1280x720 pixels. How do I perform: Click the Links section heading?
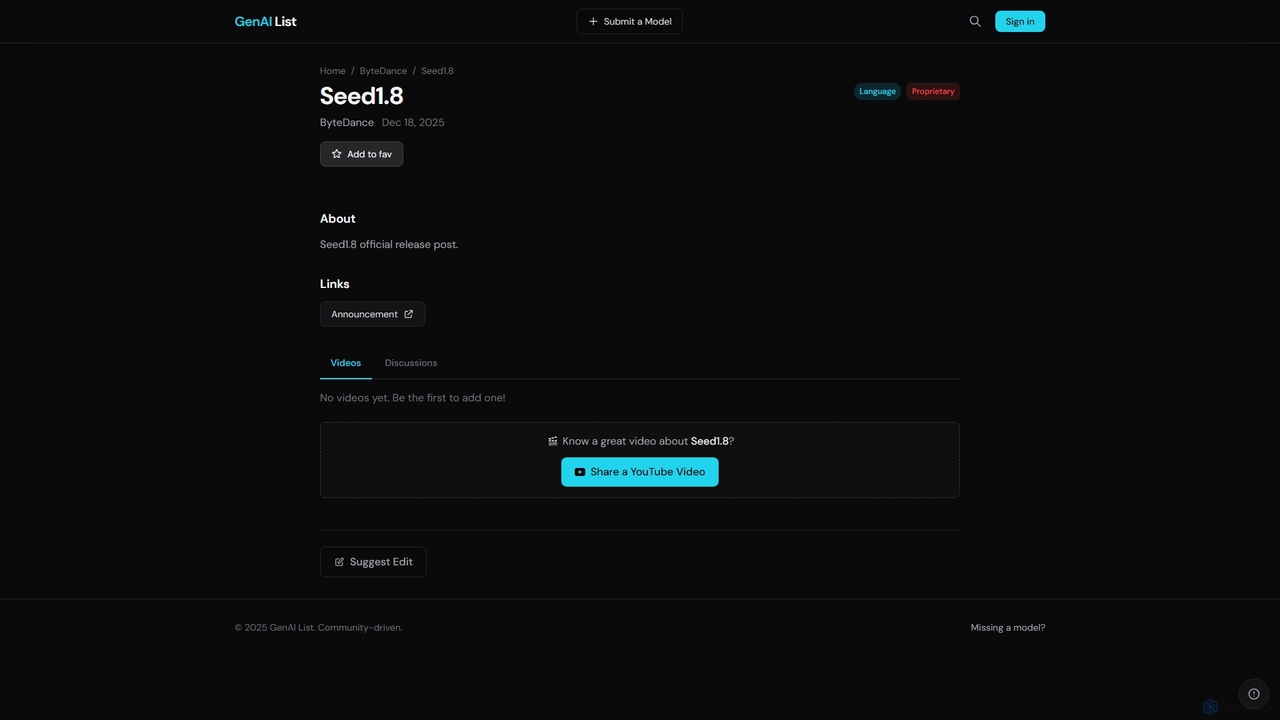[335, 284]
